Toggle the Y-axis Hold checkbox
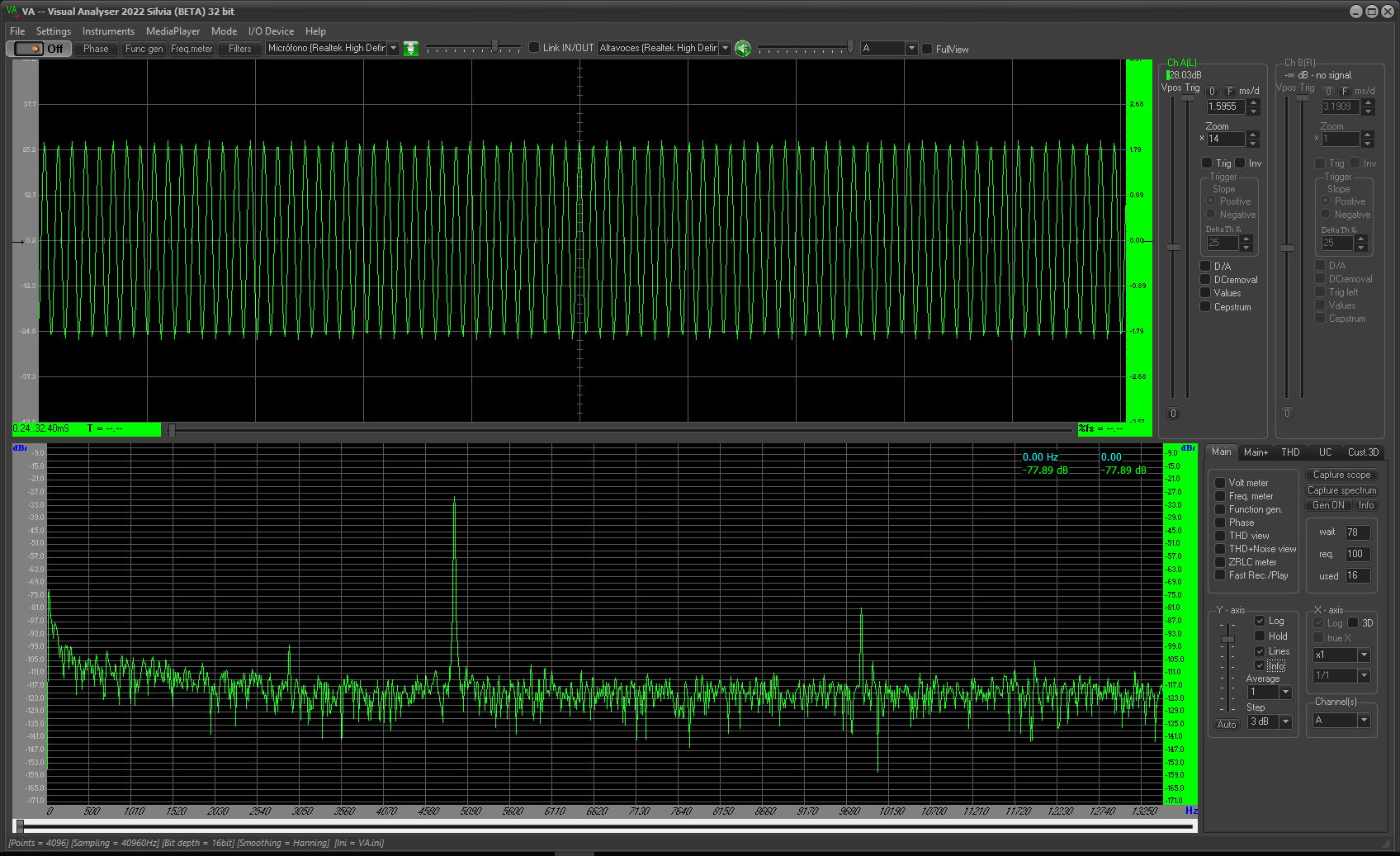The width and height of the screenshot is (1400, 856). point(1260,636)
